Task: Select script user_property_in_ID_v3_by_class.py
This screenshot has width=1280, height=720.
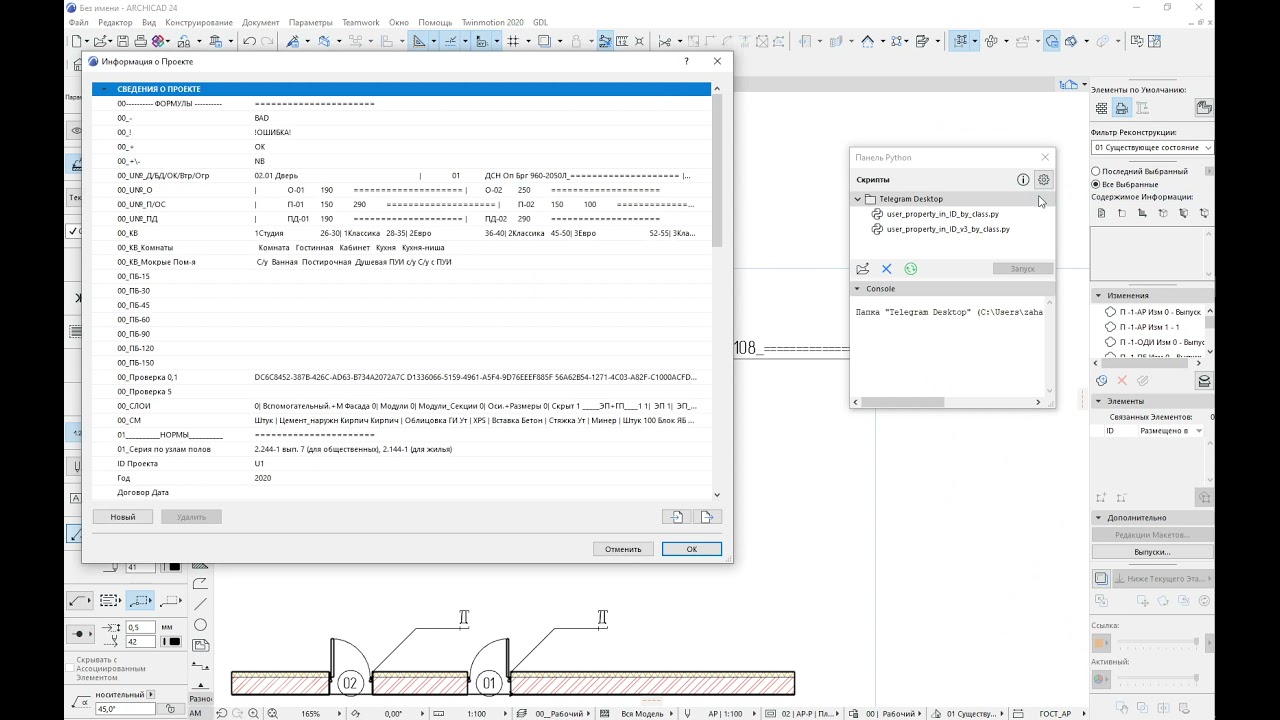Action: pyautogui.click(x=948, y=229)
